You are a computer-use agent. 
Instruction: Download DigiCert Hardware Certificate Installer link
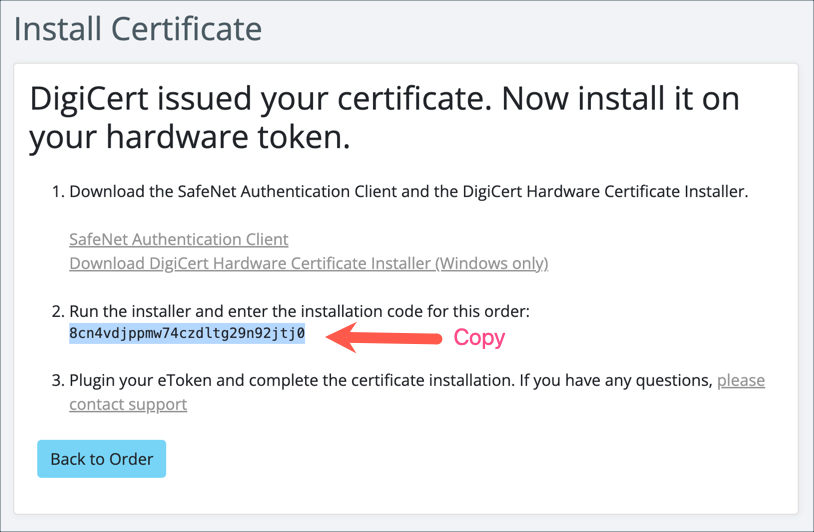coord(309,263)
